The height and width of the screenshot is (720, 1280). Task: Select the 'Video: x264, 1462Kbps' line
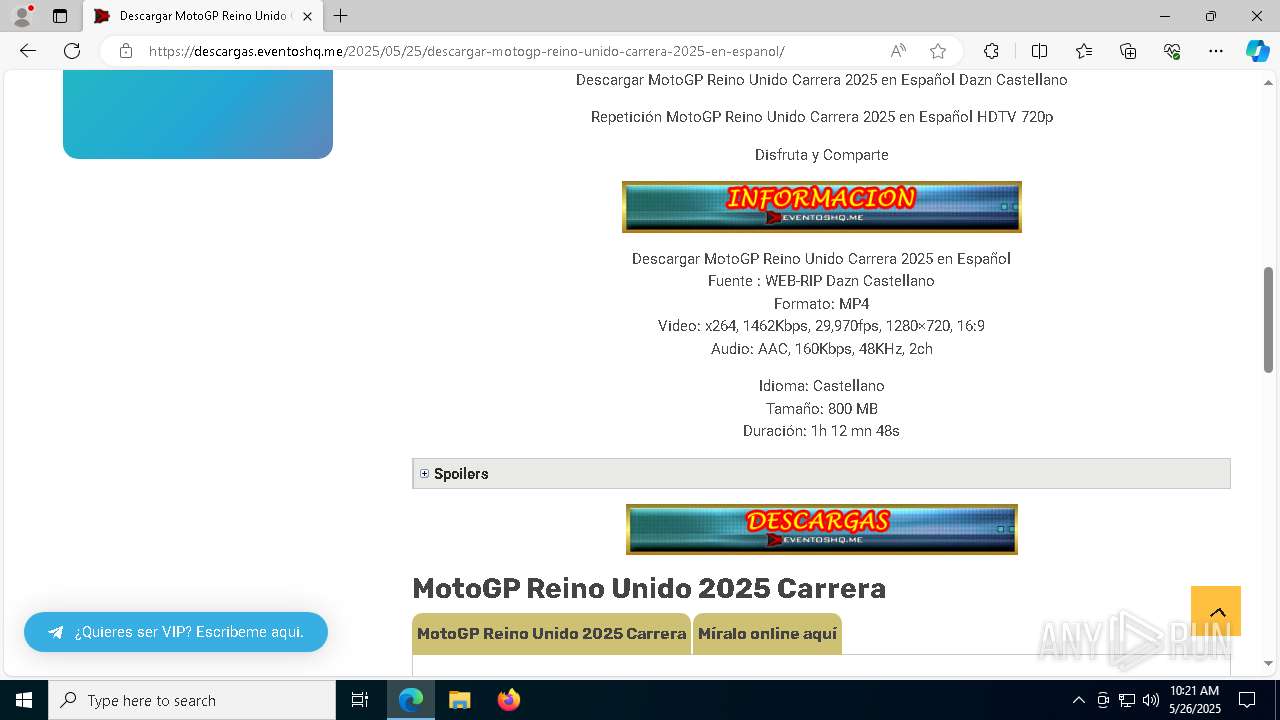click(821, 326)
